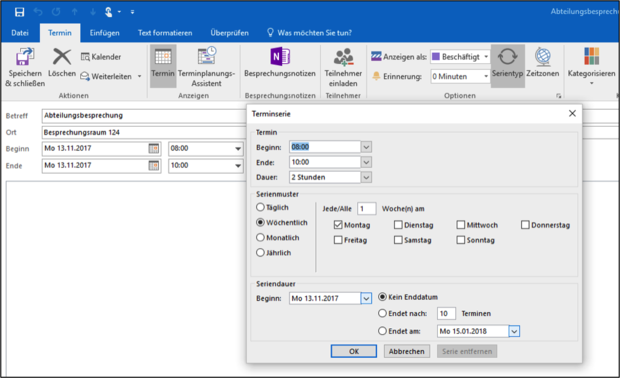Expand the Dauer 2 Stunden dropdown
The image size is (620, 378).
pyautogui.click(x=366, y=177)
